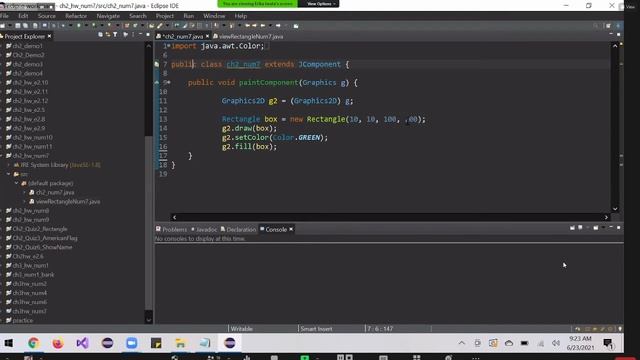The width and height of the screenshot is (640, 360).
Task: Expand the ch2_num7.java tree node
Action: (24, 192)
